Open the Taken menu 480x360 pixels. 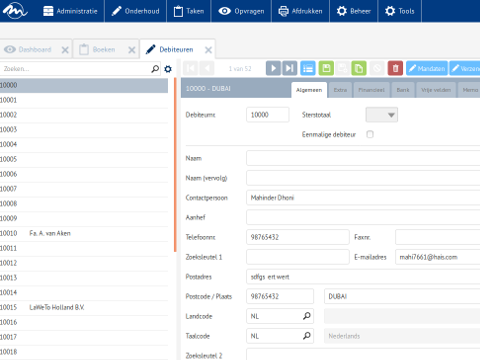pyautogui.click(x=189, y=11)
